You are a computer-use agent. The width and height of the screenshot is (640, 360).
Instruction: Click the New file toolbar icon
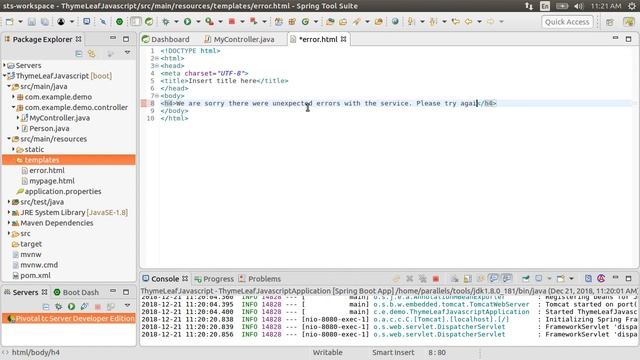coord(10,22)
